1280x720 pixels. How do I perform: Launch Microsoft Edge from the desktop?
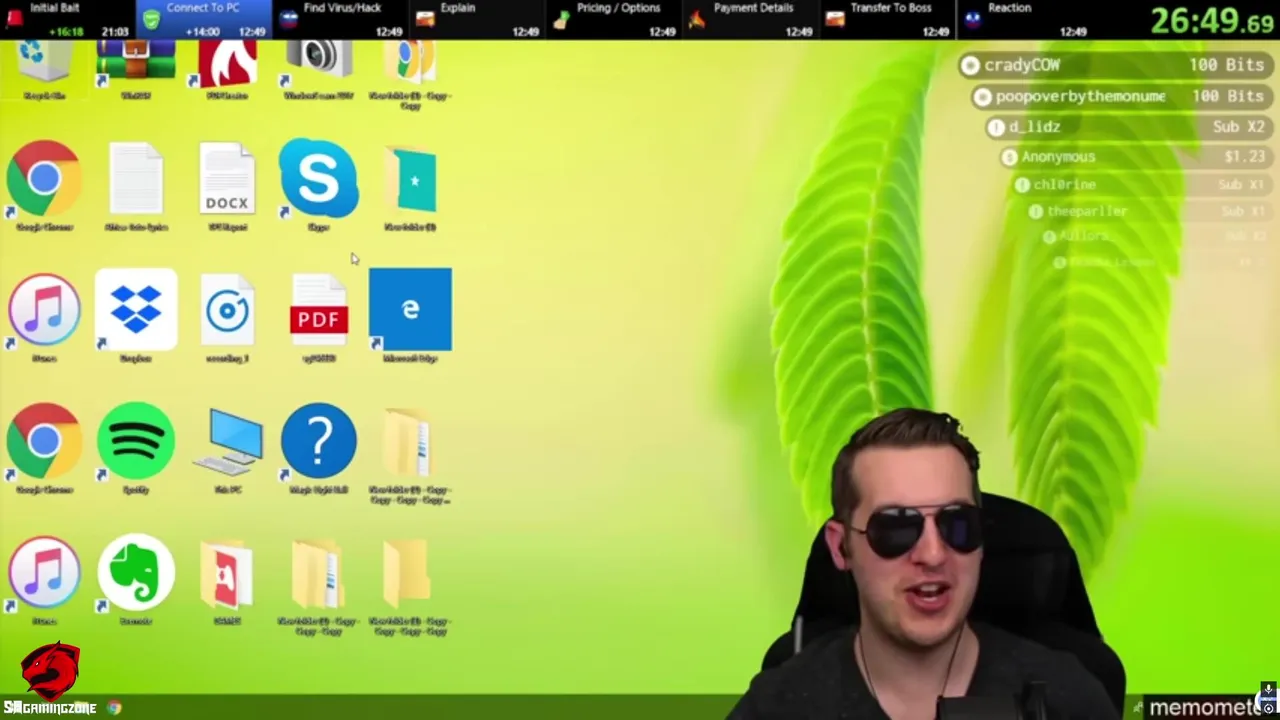[x=410, y=316]
